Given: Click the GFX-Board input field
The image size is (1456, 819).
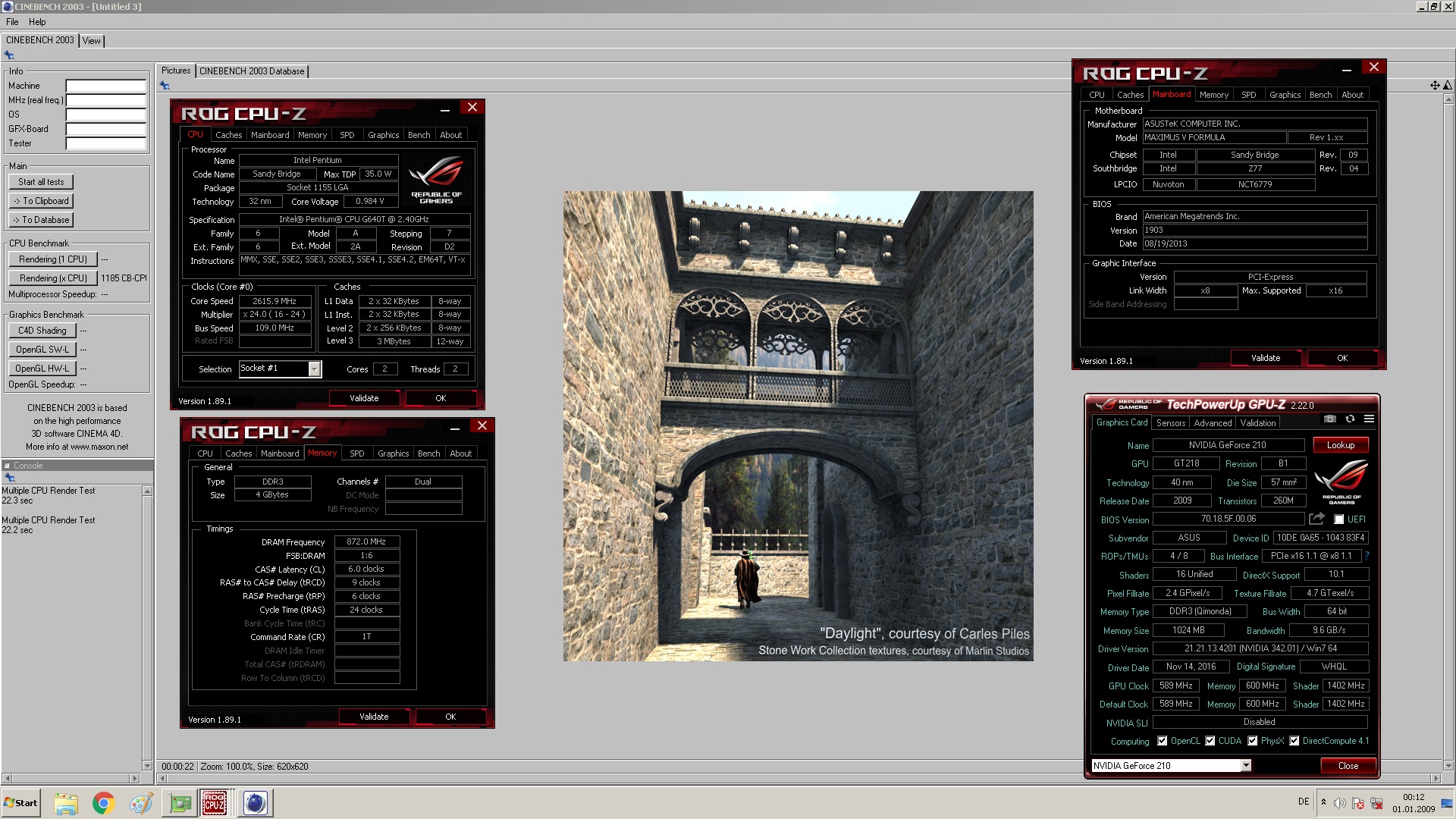Looking at the screenshot, I should click(105, 129).
